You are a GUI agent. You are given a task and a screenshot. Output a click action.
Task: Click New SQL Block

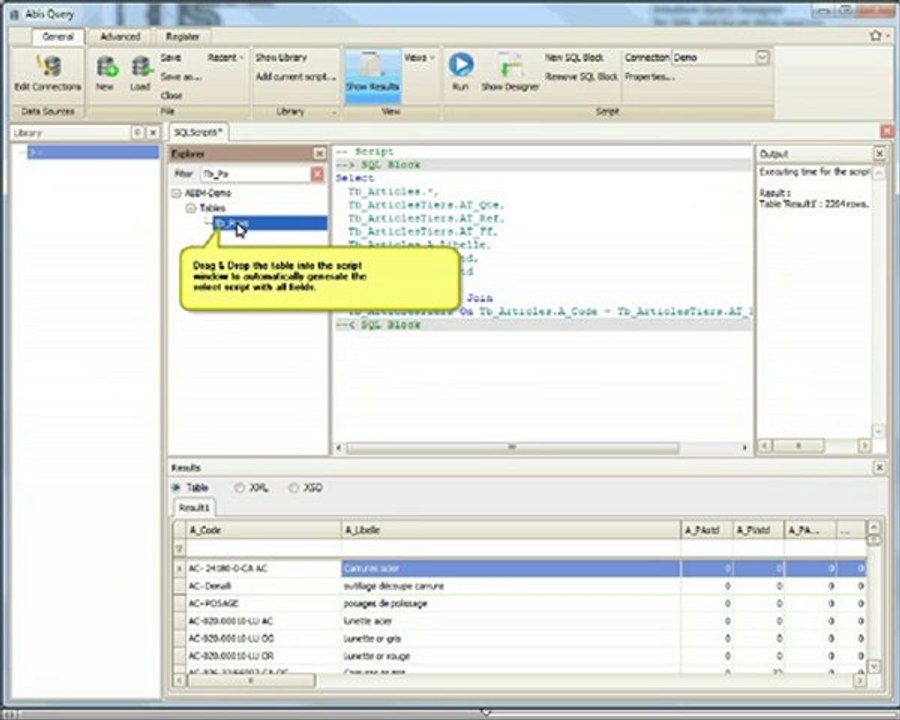(574, 57)
